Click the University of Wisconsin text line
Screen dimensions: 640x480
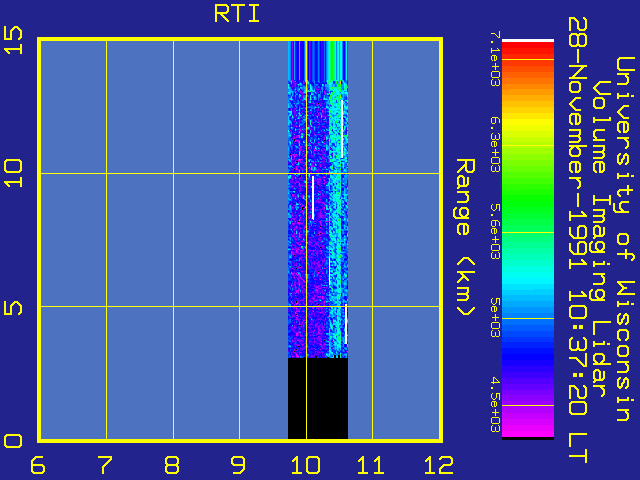pyautogui.click(x=625, y=239)
